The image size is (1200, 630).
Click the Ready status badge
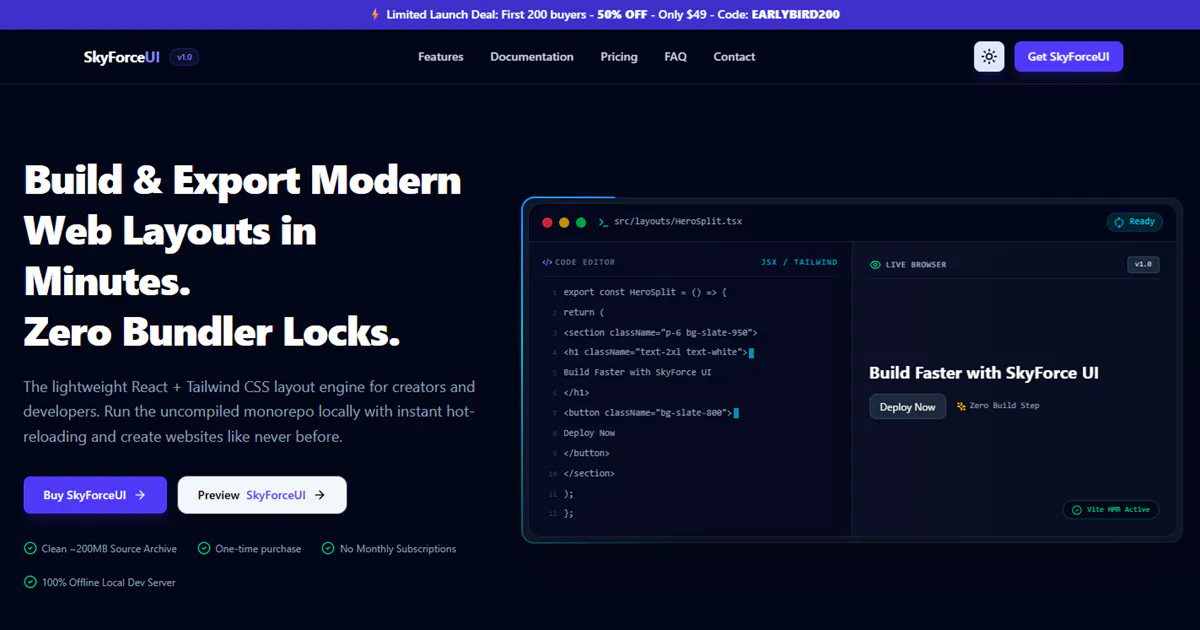pyautogui.click(x=1134, y=222)
